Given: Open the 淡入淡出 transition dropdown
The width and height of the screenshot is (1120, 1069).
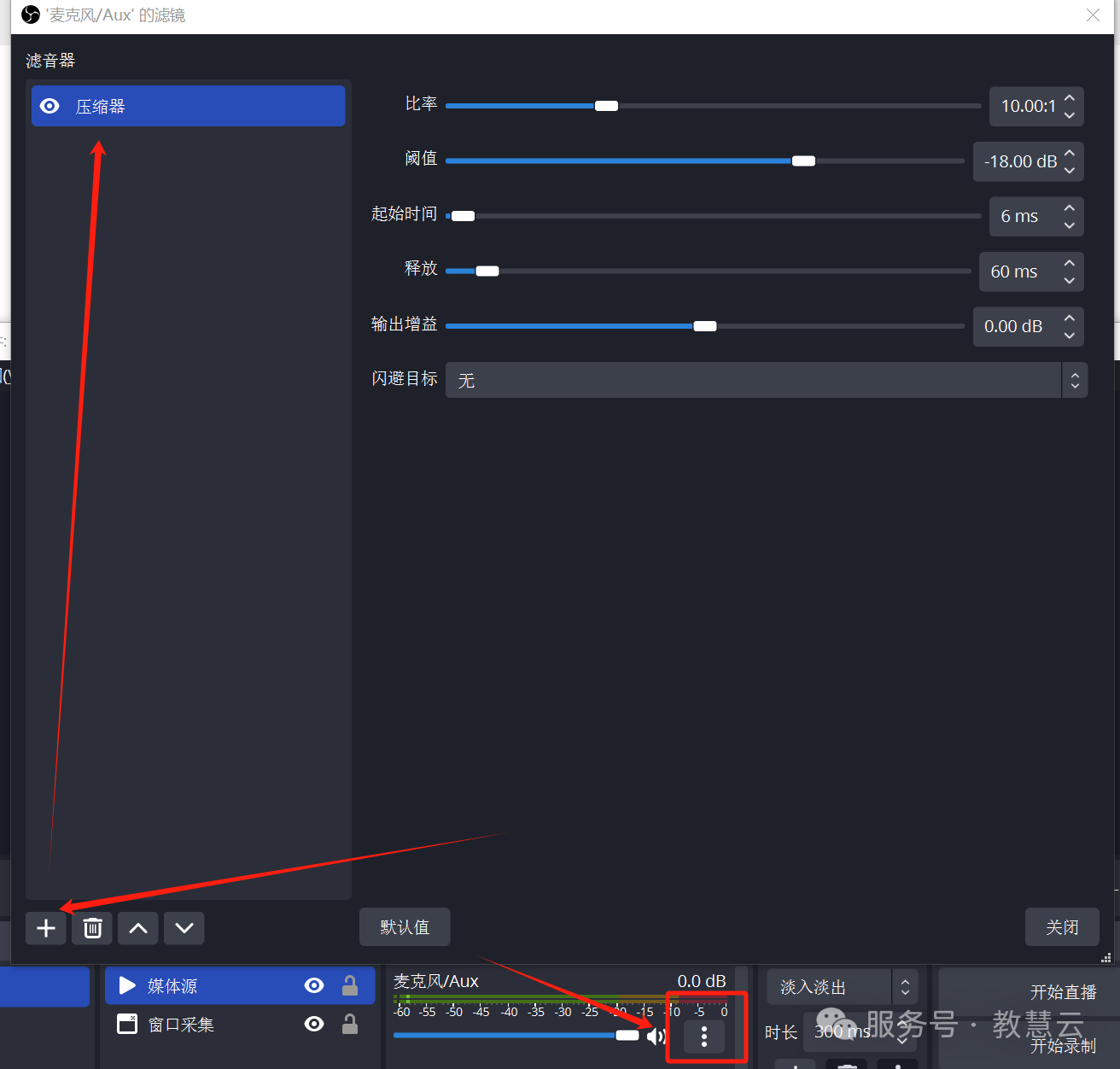Looking at the screenshot, I should tap(841, 987).
